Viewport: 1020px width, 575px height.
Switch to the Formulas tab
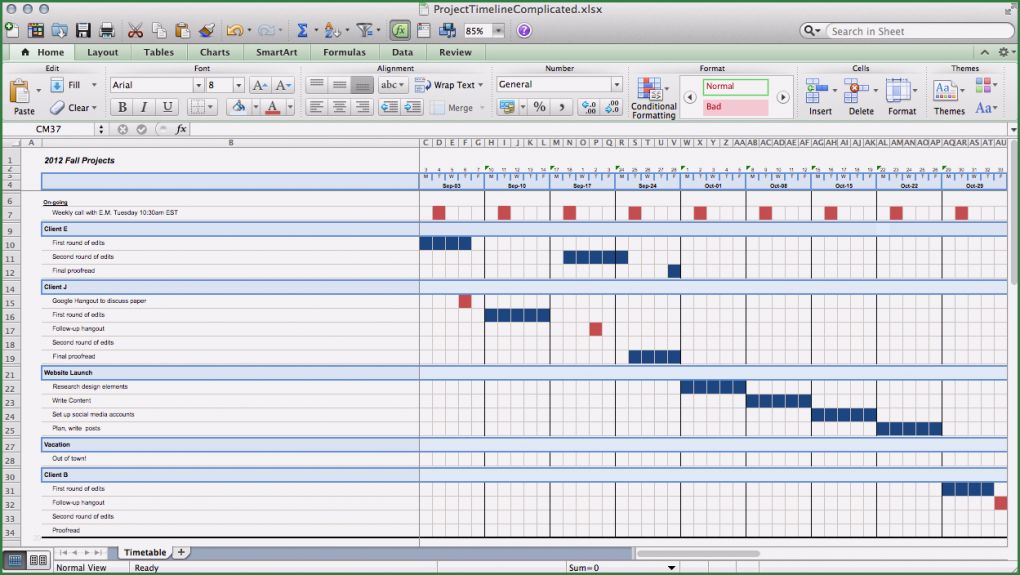(x=344, y=53)
